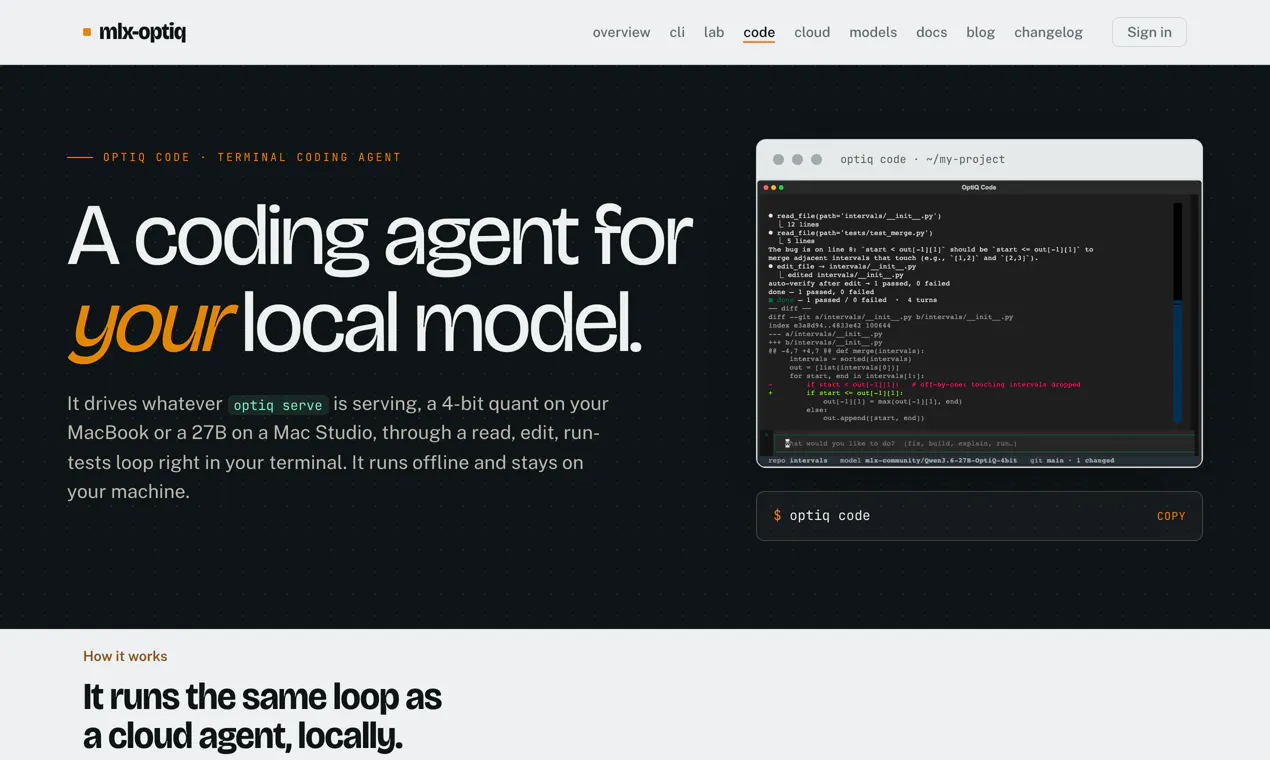Viewport: 1270px width, 760px height.
Task: Click the "optiq code · ~/my-project" window title
Action: pyautogui.click(x=923, y=159)
